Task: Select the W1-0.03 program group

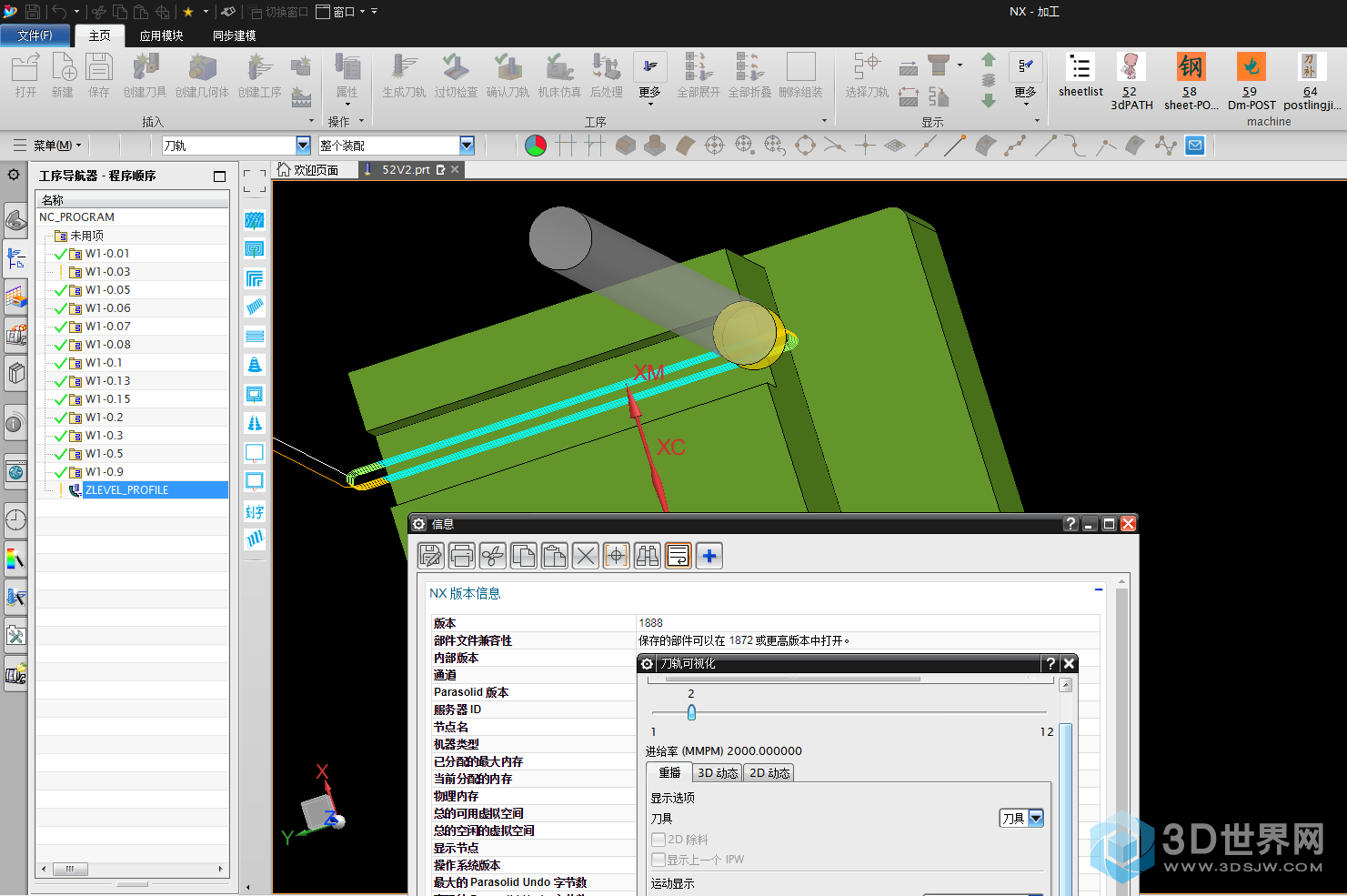Action: point(107,271)
